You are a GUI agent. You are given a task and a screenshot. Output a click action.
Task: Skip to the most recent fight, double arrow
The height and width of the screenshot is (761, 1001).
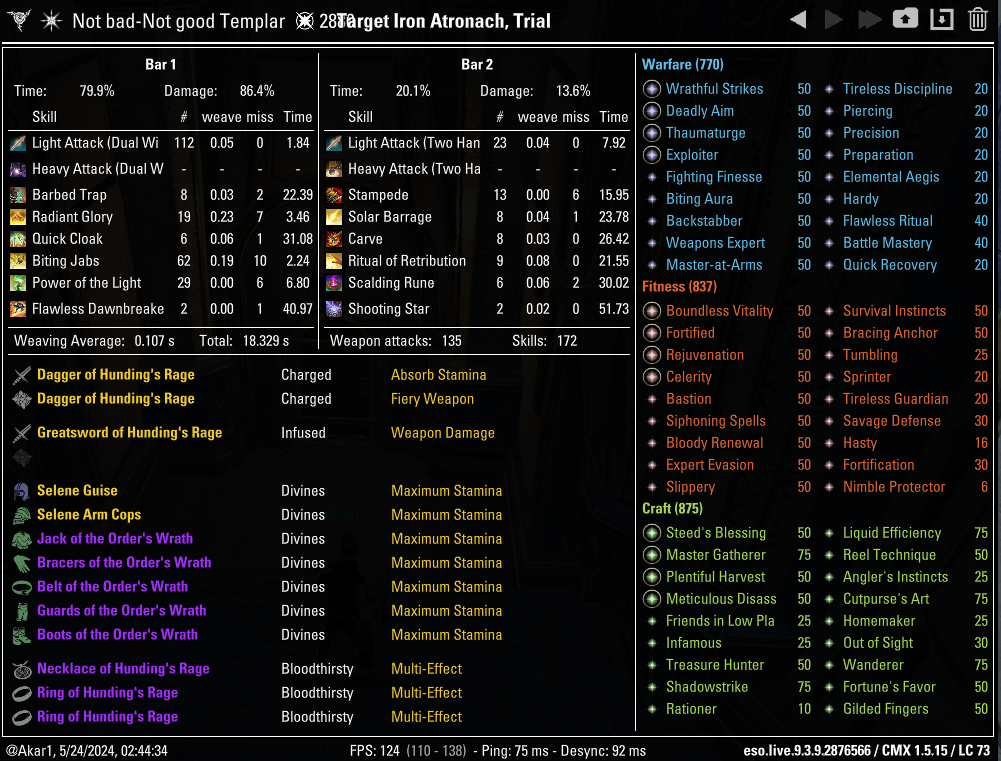(x=869, y=20)
